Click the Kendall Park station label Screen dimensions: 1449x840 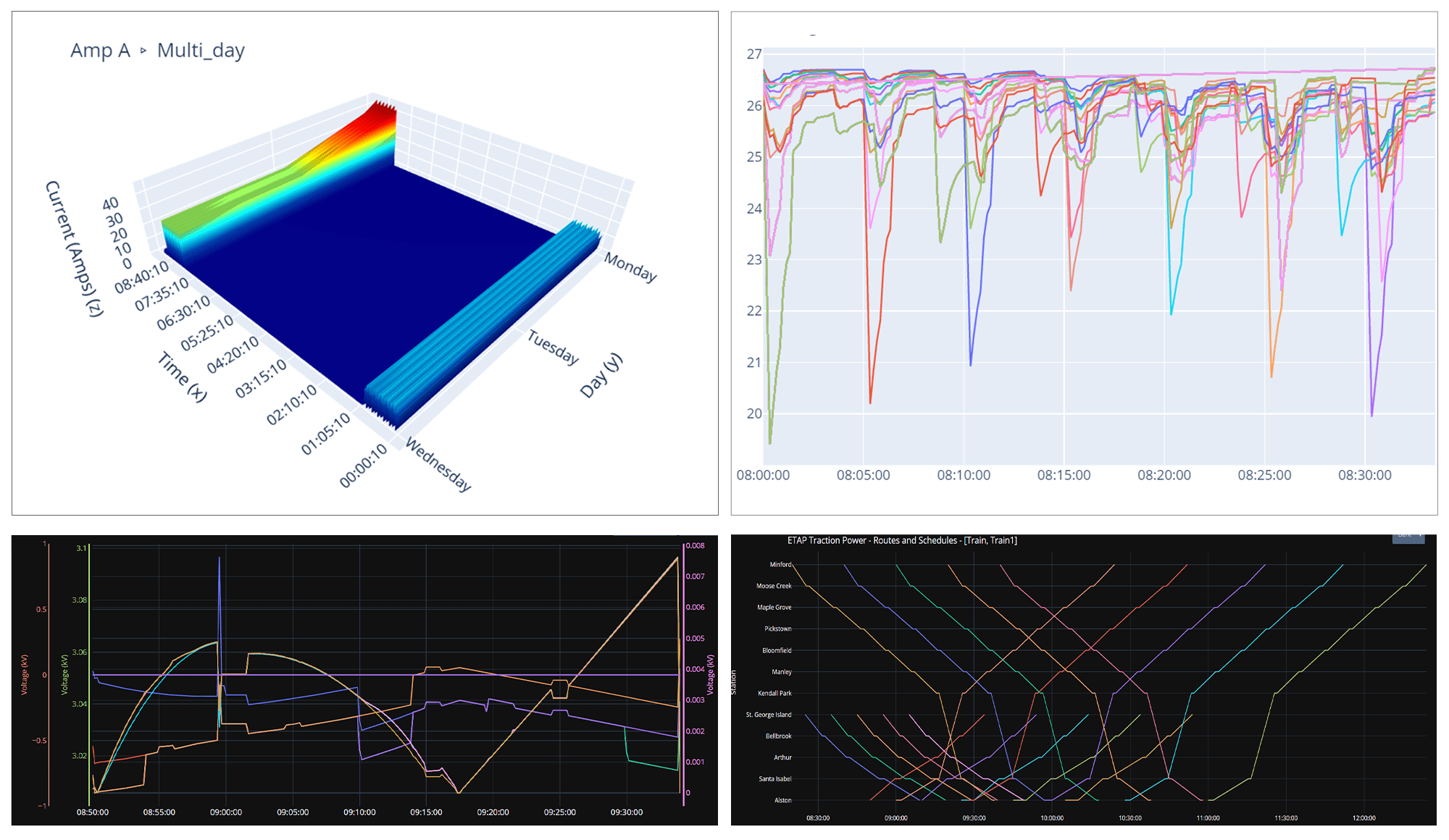(x=774, y=693)
